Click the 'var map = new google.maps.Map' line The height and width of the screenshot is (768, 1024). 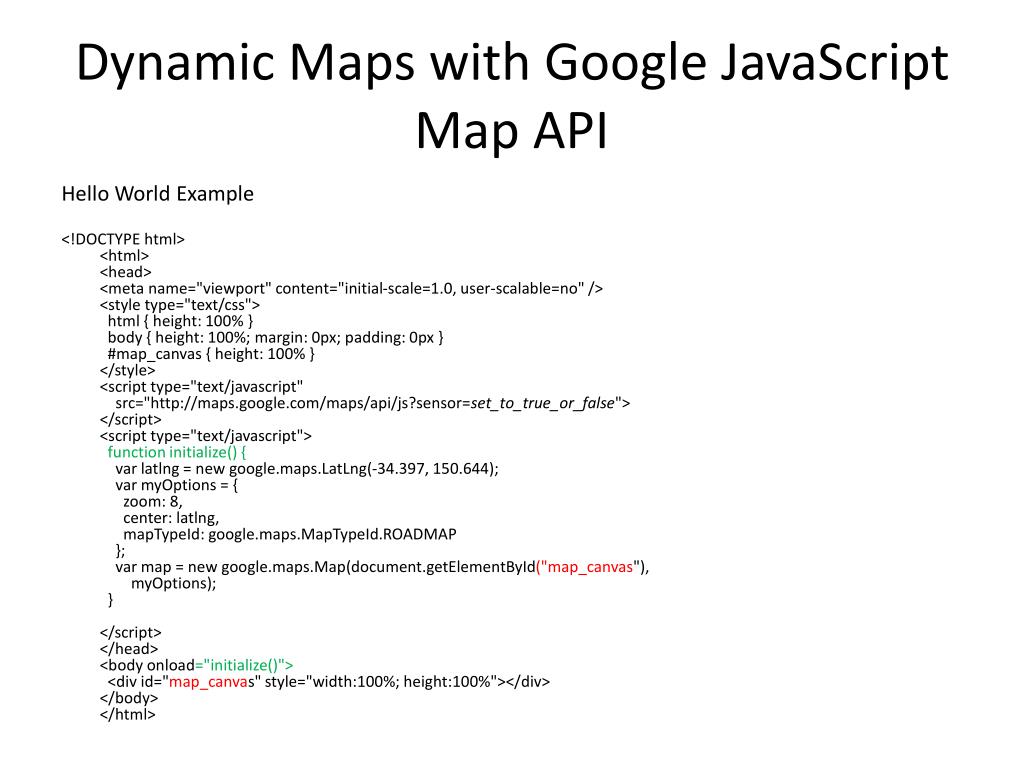click(x=383, y=567)
